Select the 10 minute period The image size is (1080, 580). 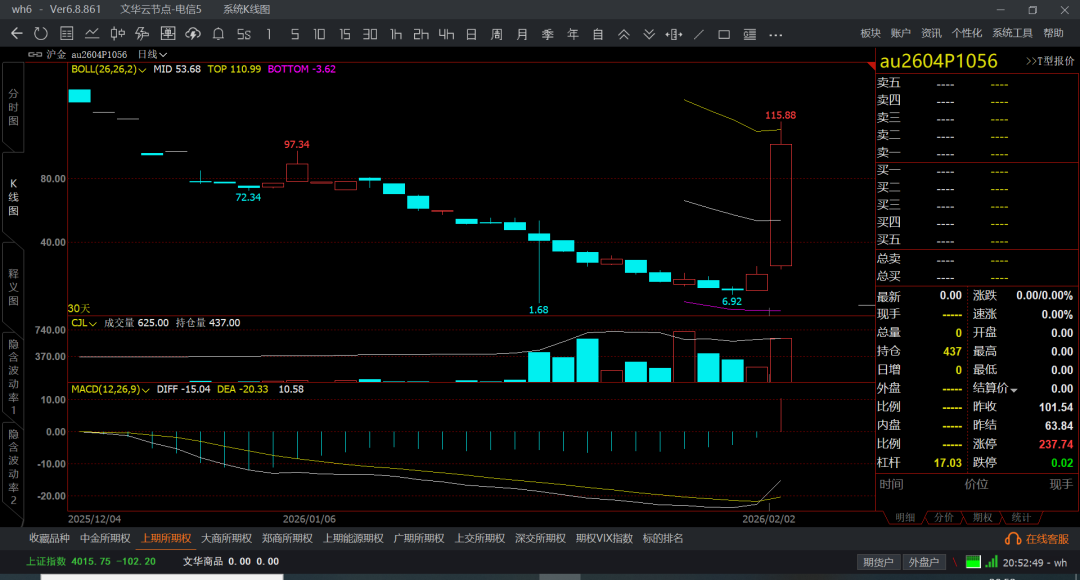(x=320, y=34)
